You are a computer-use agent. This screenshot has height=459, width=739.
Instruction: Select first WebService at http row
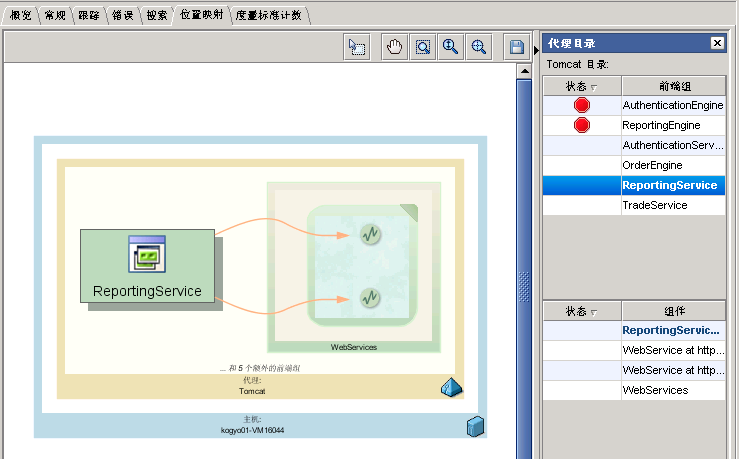634,350
